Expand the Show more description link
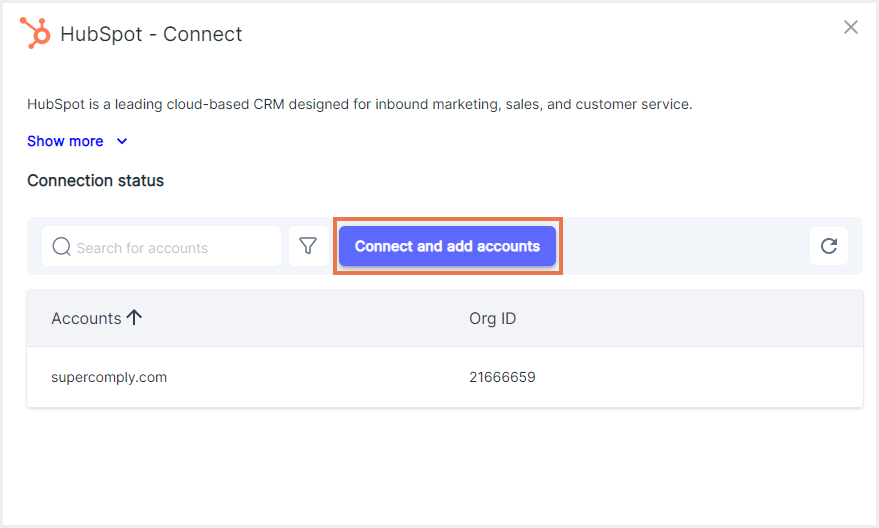 click(77, 141)
